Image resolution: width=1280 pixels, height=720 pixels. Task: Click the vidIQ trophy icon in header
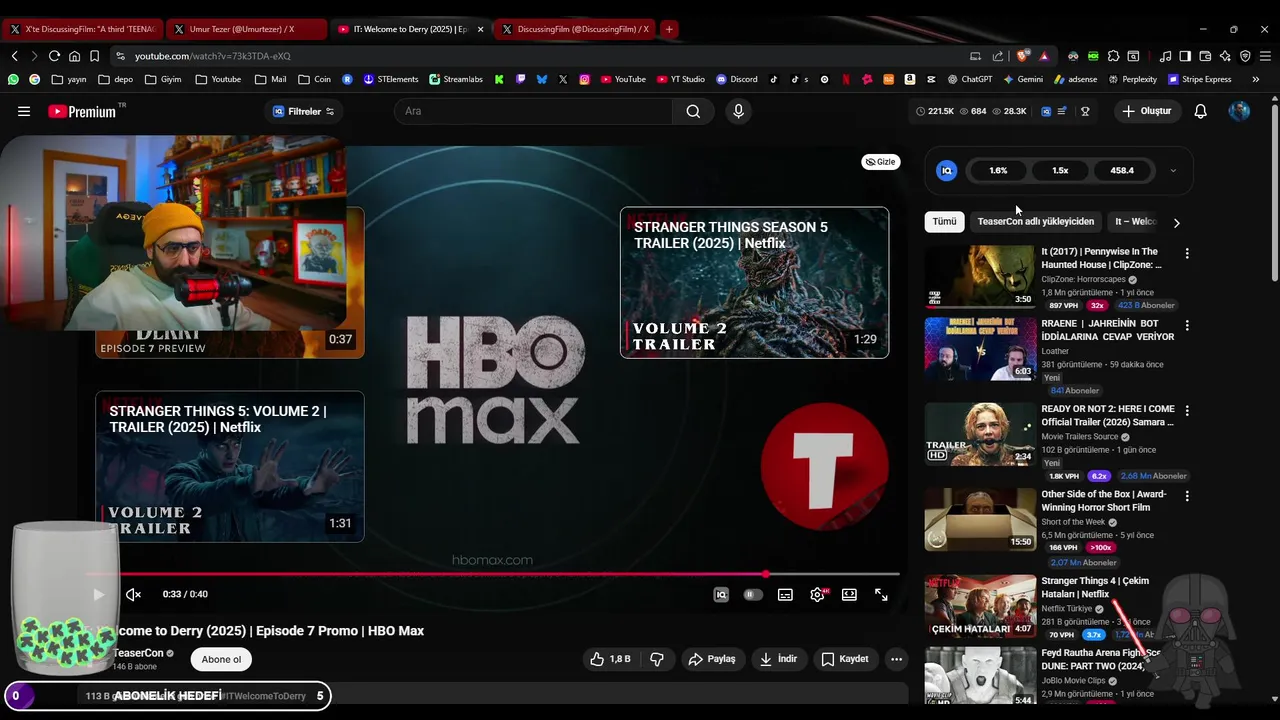[x=1085, y=111]
